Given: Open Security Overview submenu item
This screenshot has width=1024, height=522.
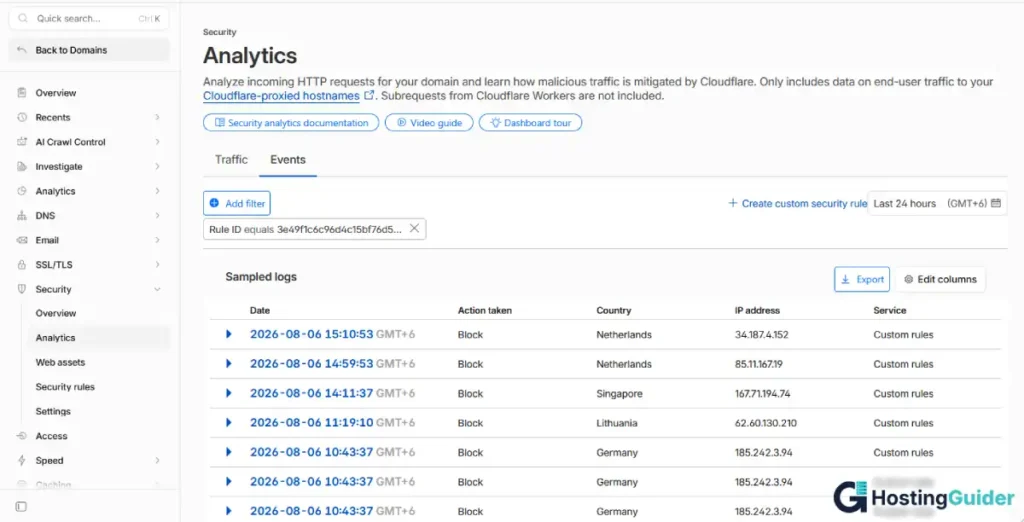Looking at the screenshot, I should [x=56, y=313].
